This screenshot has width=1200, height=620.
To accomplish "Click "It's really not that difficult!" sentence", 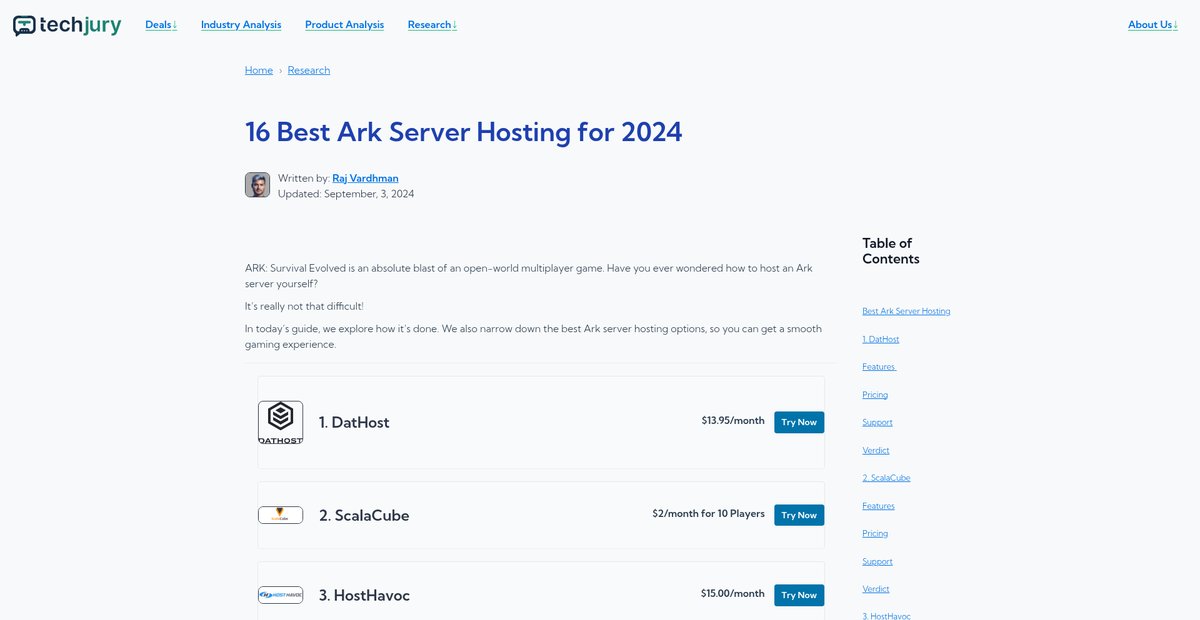I will pyautogui.click(x=304, y=306).
